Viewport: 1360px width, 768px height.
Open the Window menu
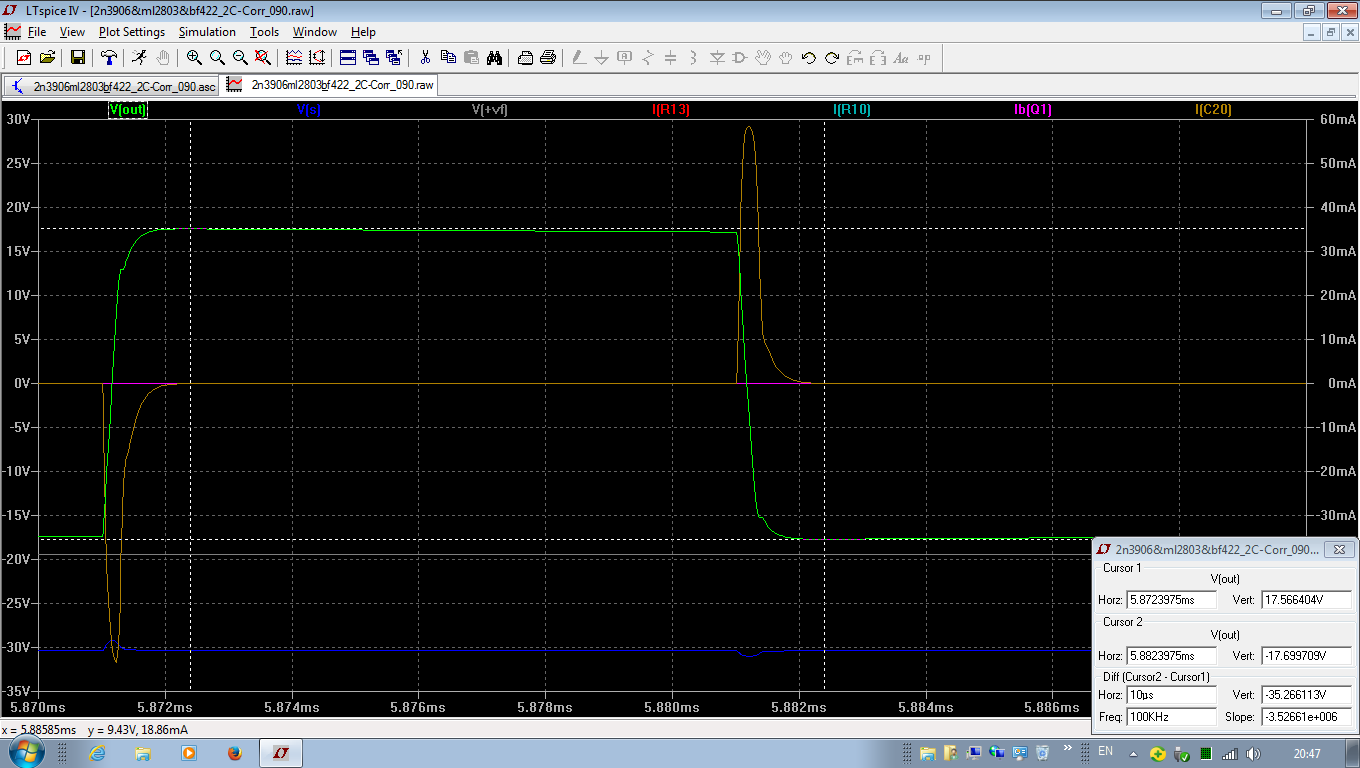[315, 32]
